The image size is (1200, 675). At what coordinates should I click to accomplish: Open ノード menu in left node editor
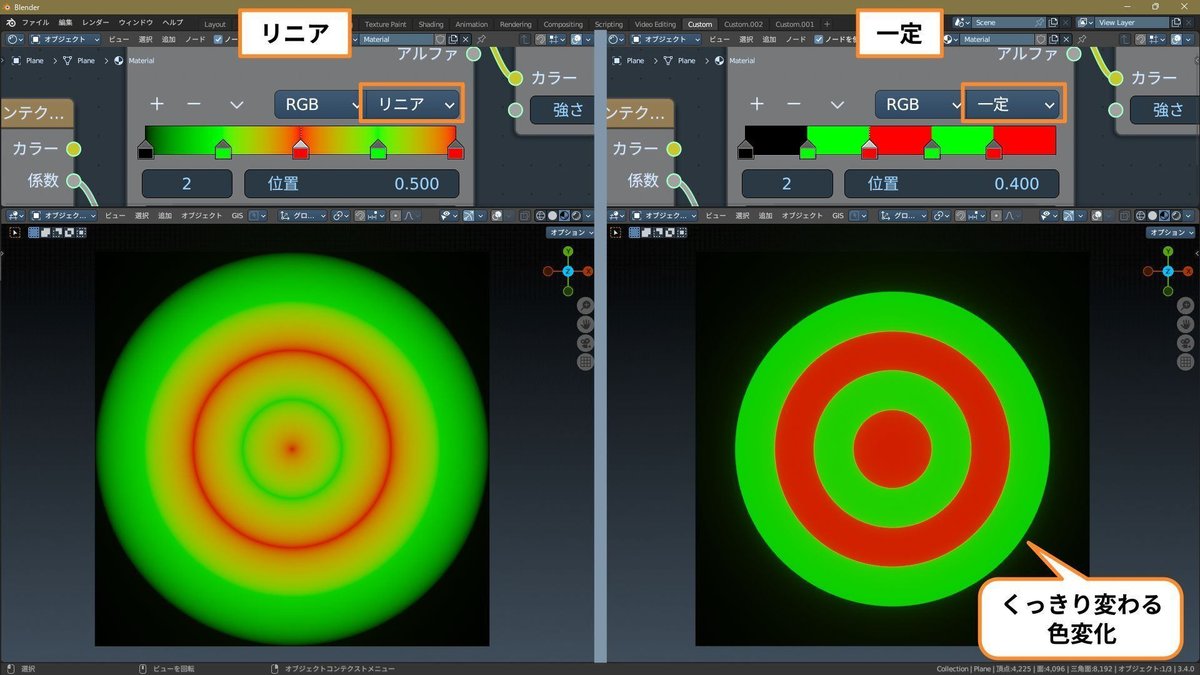(x=195, y=39)
